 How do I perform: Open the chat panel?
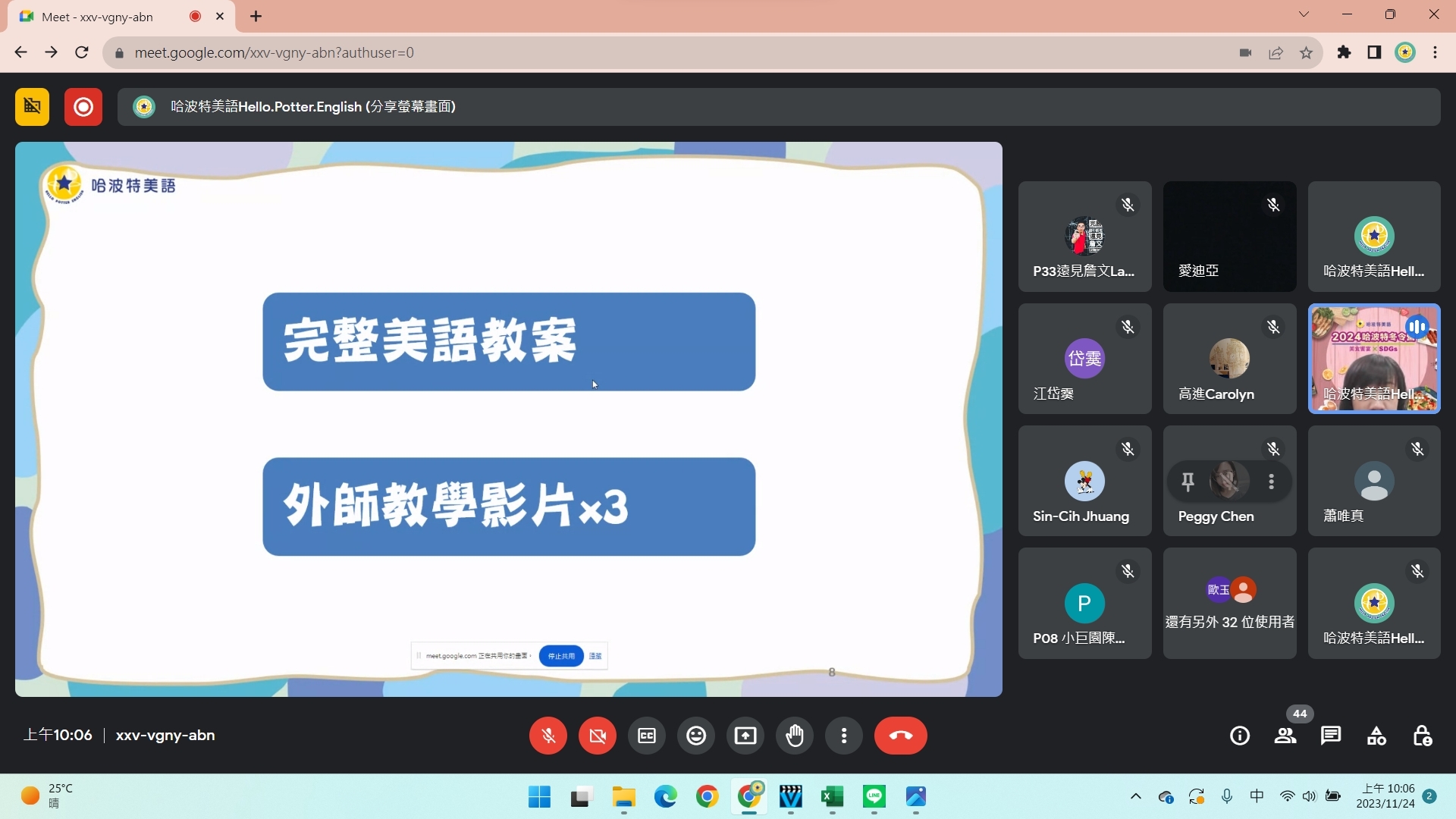1330,736
